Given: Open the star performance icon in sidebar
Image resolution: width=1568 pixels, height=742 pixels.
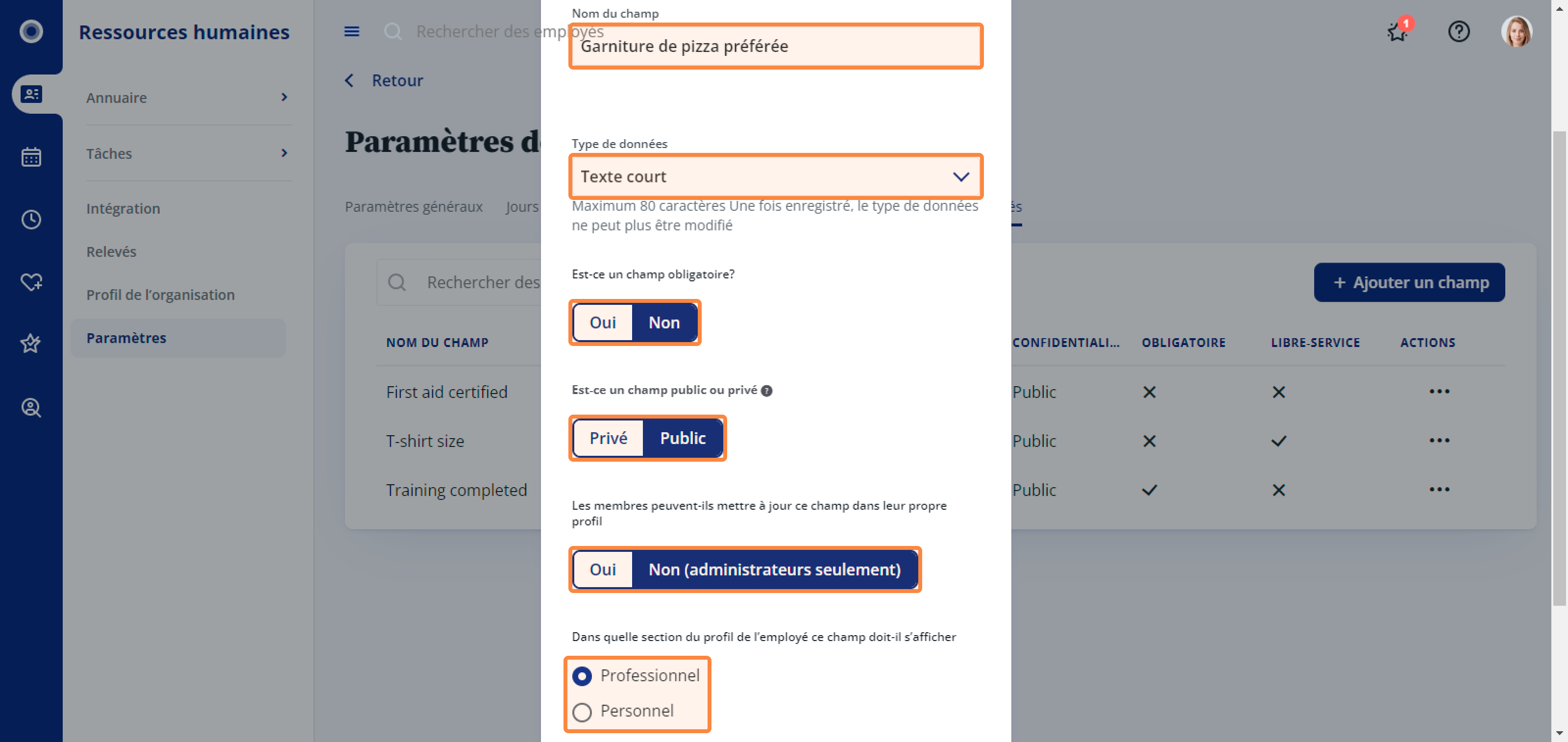Looking at the screenshot, I should [x=31, y=343].
